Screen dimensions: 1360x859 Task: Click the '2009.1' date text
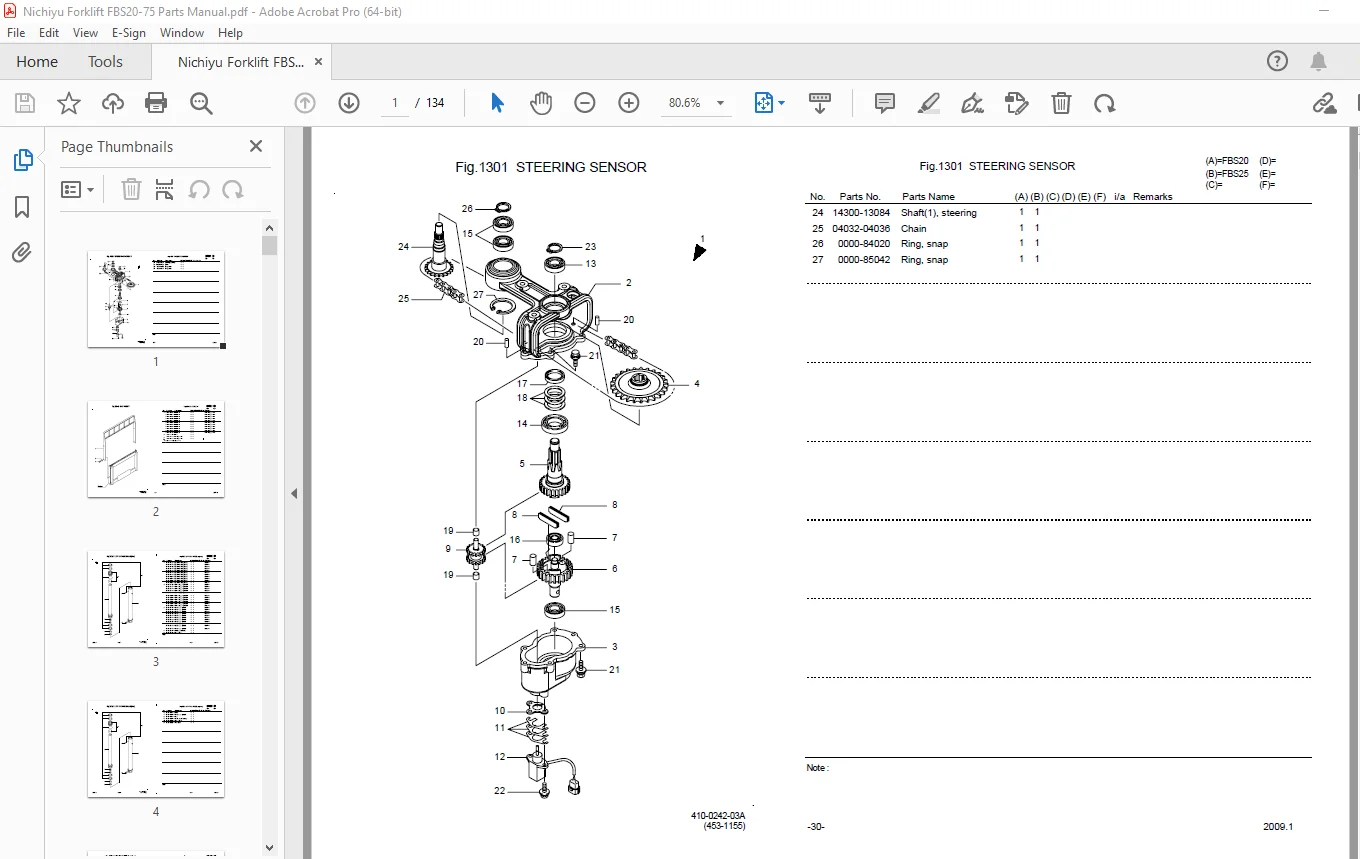point(1278,827)
